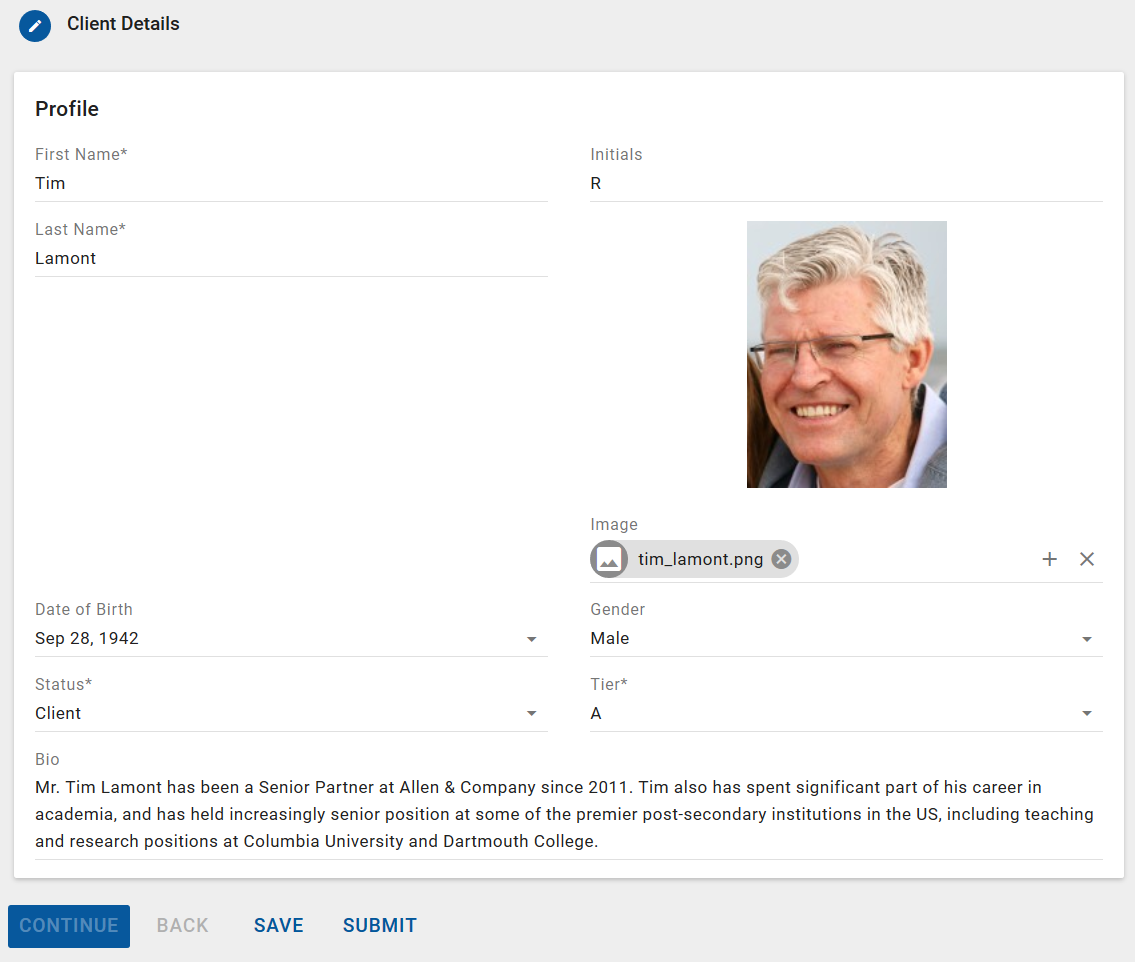Click the First Name field containing Tim
The height and width of the screenshot is (962, 1135).
tap(290, 183)
